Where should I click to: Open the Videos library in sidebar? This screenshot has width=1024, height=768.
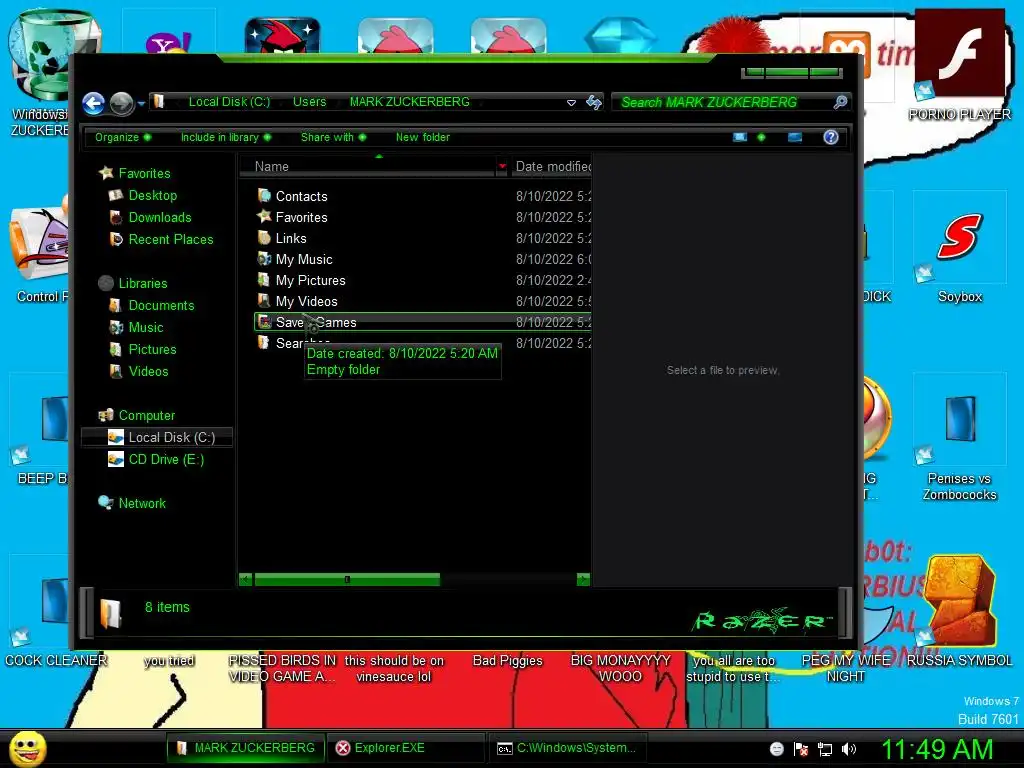click(148, 372)
